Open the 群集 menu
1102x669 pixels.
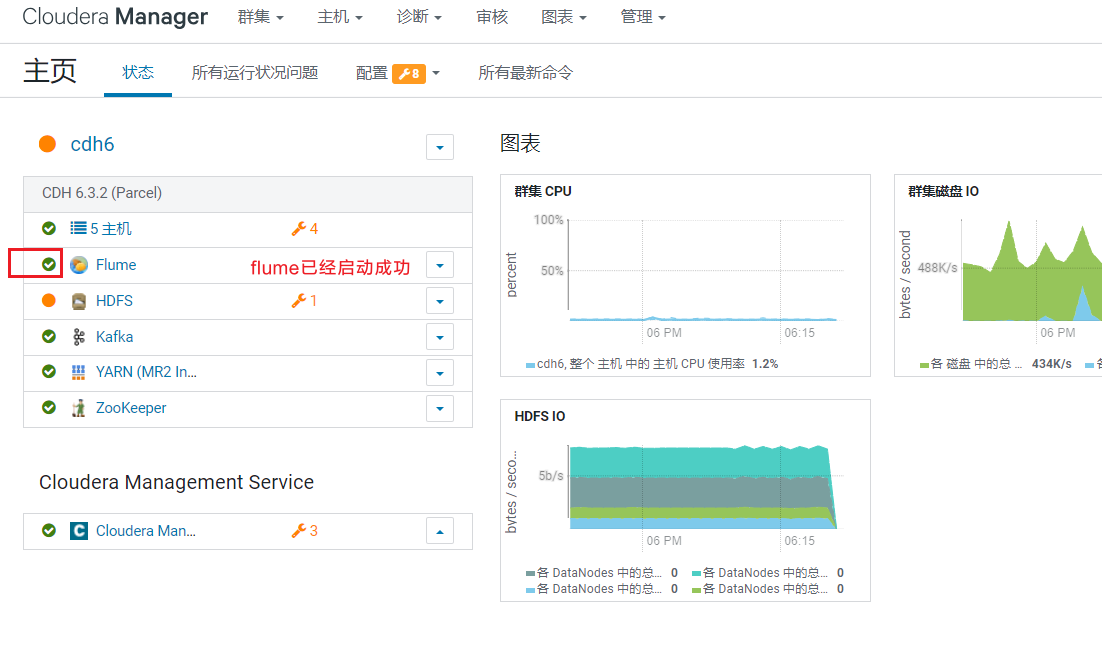[261, 17]
